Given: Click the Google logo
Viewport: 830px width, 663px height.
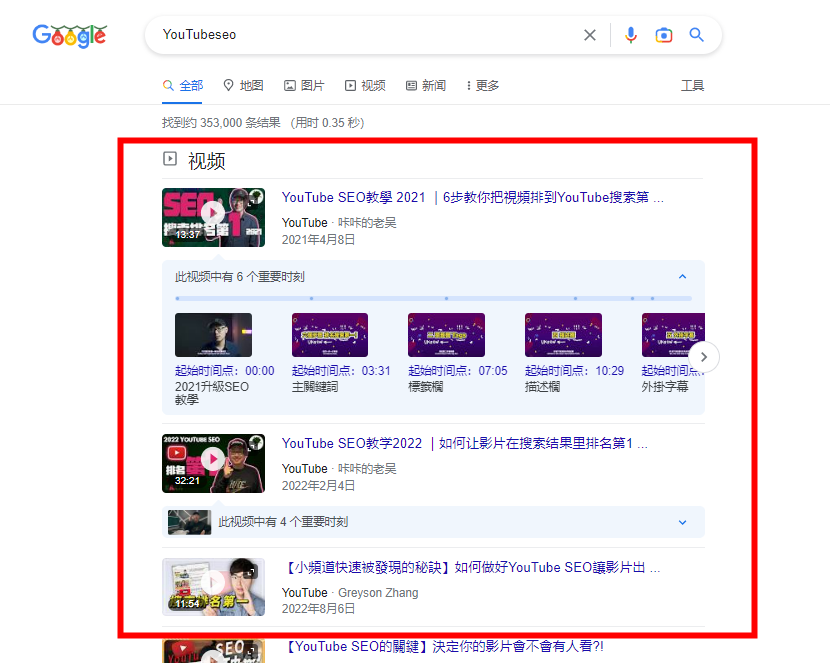Looking at the screenshot, I should point(69,35).
